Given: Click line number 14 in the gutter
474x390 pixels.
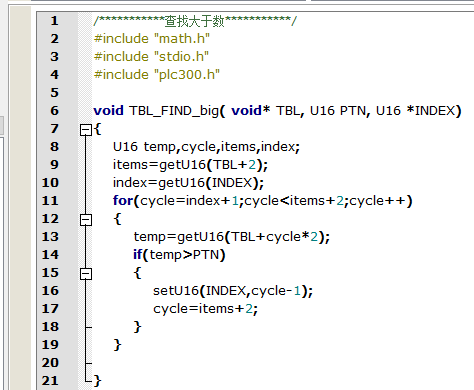Looking at the screenshot, I should [x=50, y=255].
